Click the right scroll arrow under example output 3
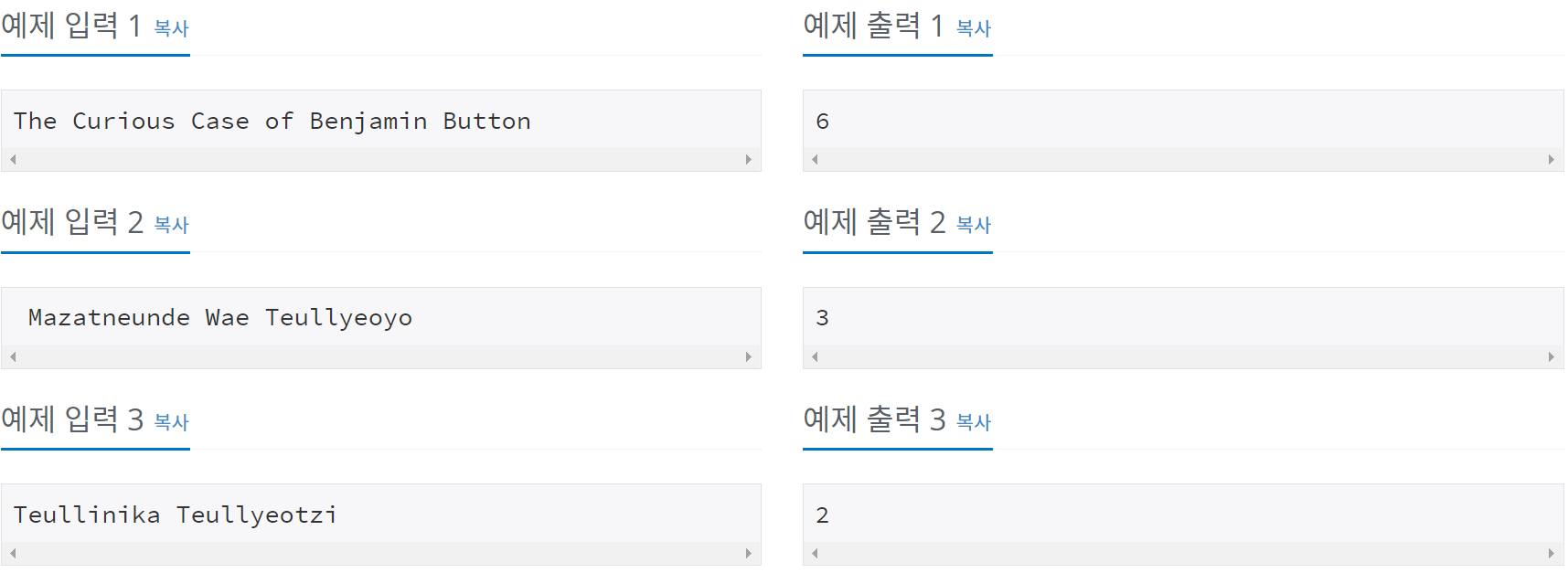The image size is (1568, 573). click(1552, 553)
